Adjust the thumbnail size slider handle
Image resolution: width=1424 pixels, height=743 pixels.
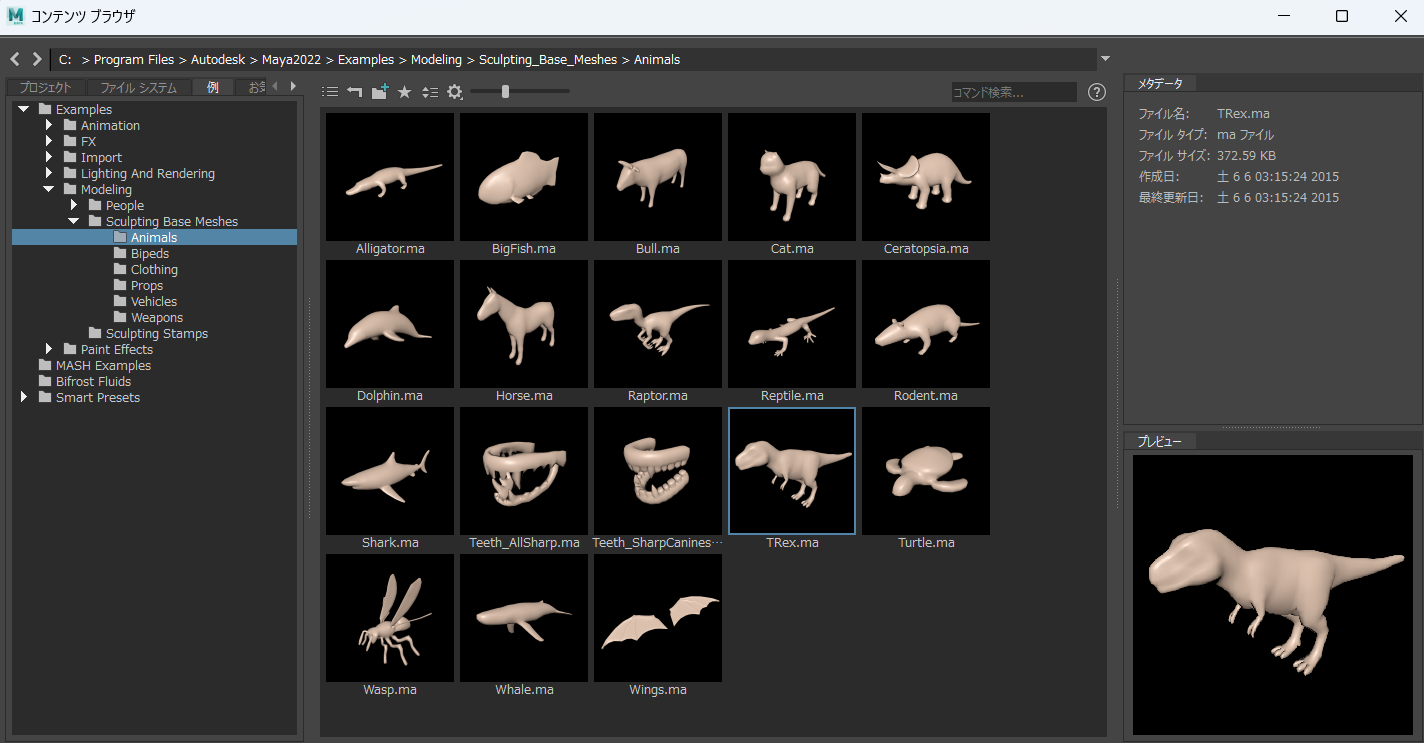pos(506,91)
